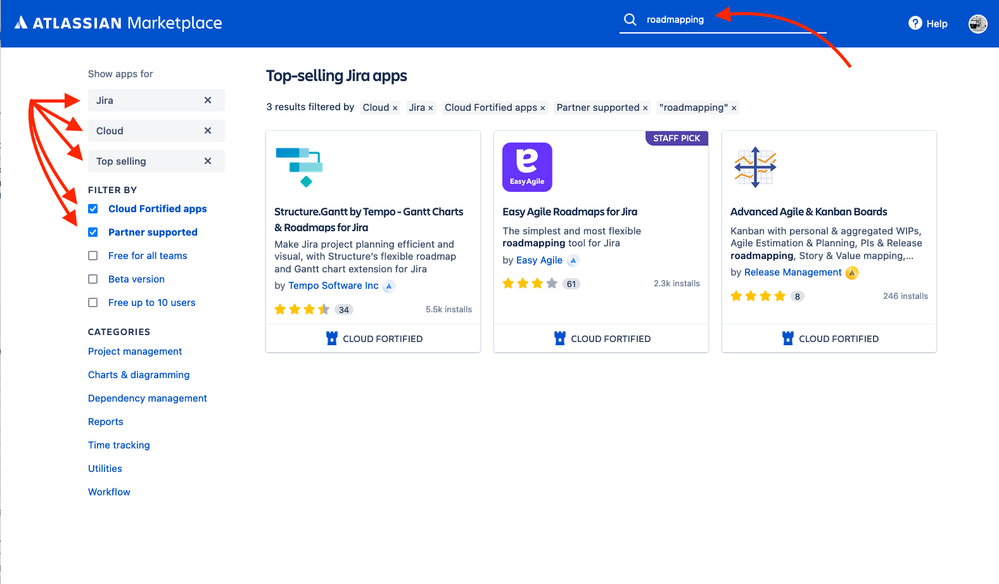Viewport: 999px width, 584px height.
Task: Click the 246 installs text
Action: (x=905, y=296)
